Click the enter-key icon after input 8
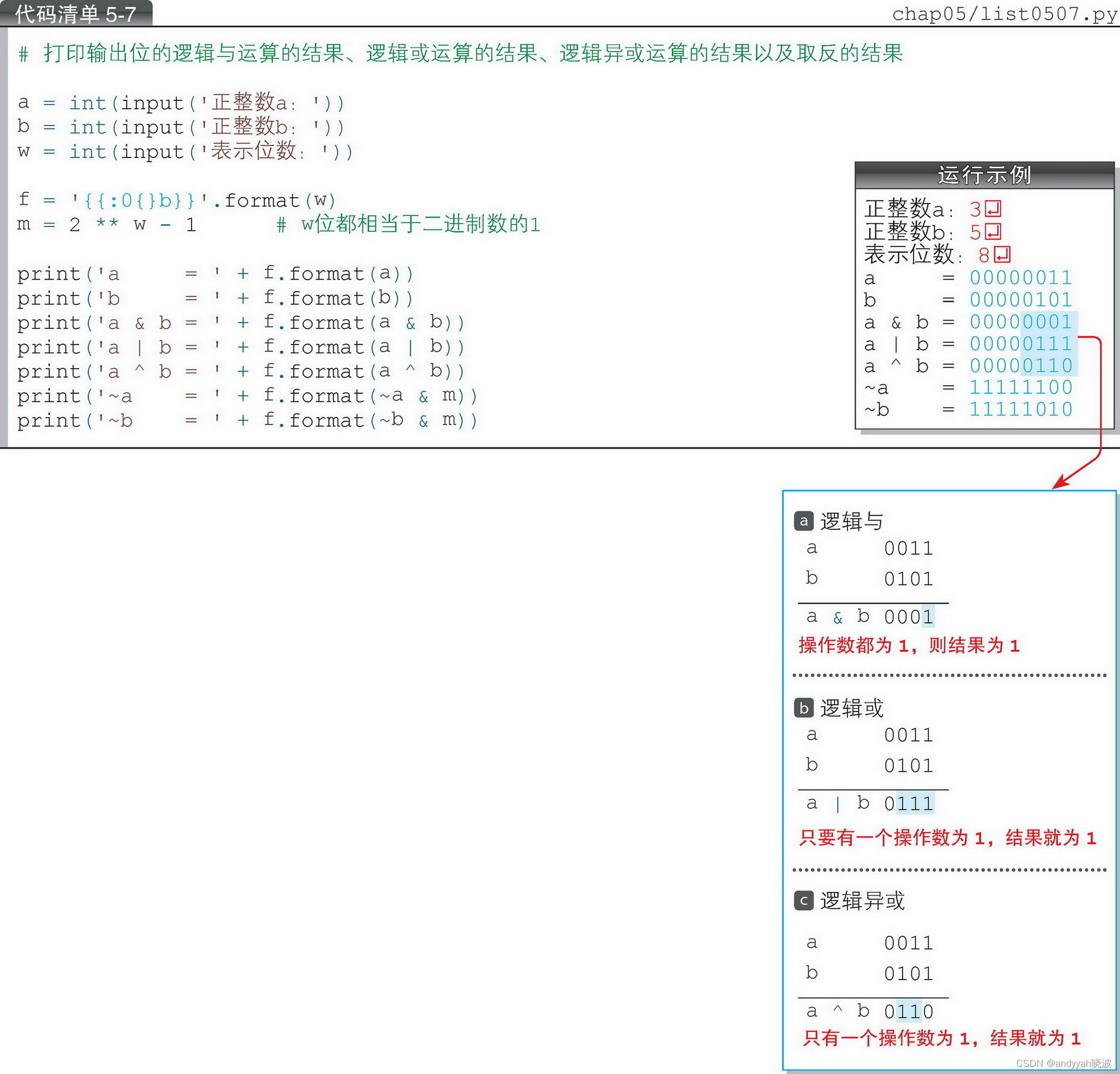Image resolution: width=1120 pixels, height=1074 pixels. pos(1002,255)
